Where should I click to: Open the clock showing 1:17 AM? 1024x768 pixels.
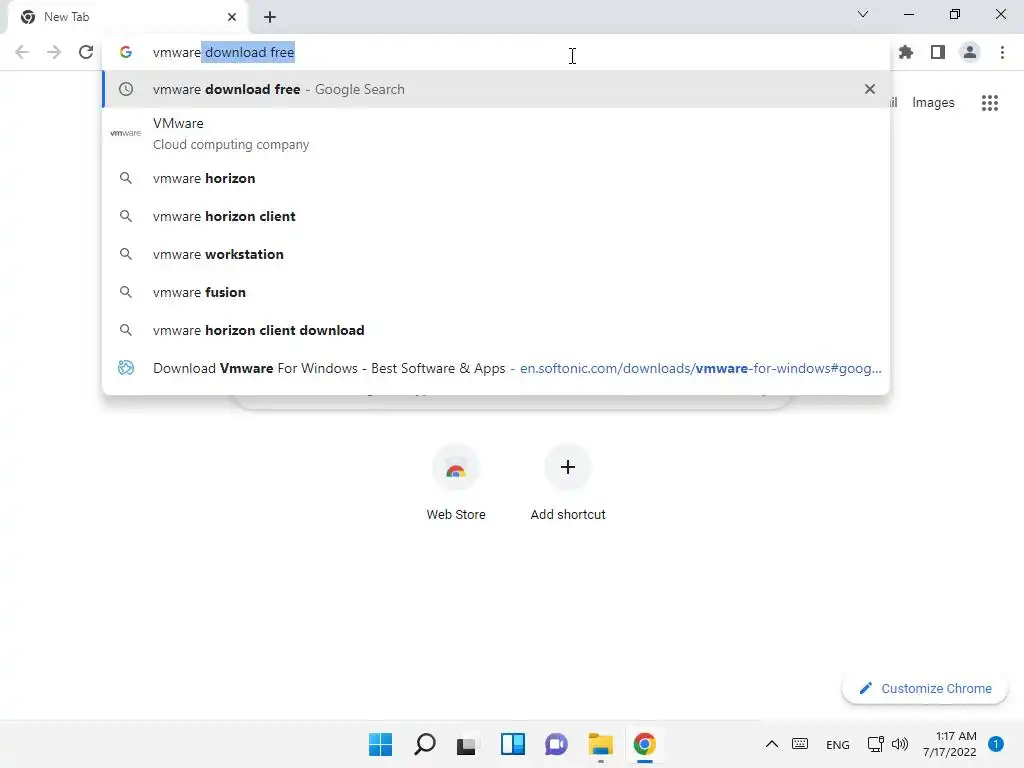click(x=950, y=744)
